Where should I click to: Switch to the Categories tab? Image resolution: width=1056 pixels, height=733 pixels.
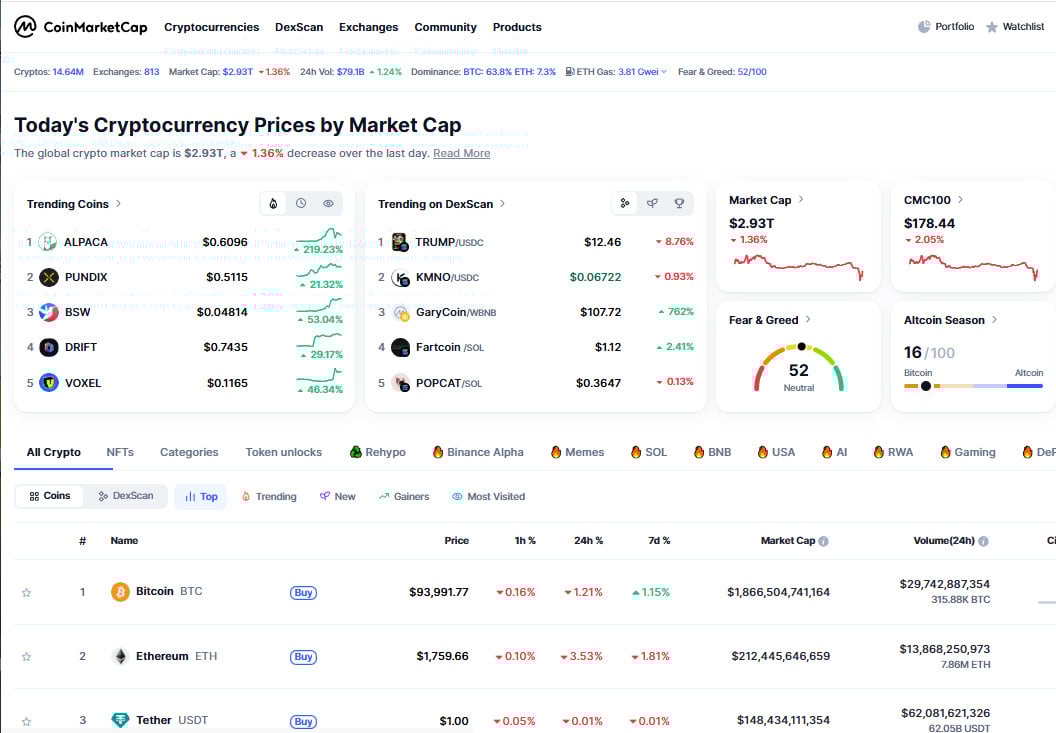click(x=189, y=452)
